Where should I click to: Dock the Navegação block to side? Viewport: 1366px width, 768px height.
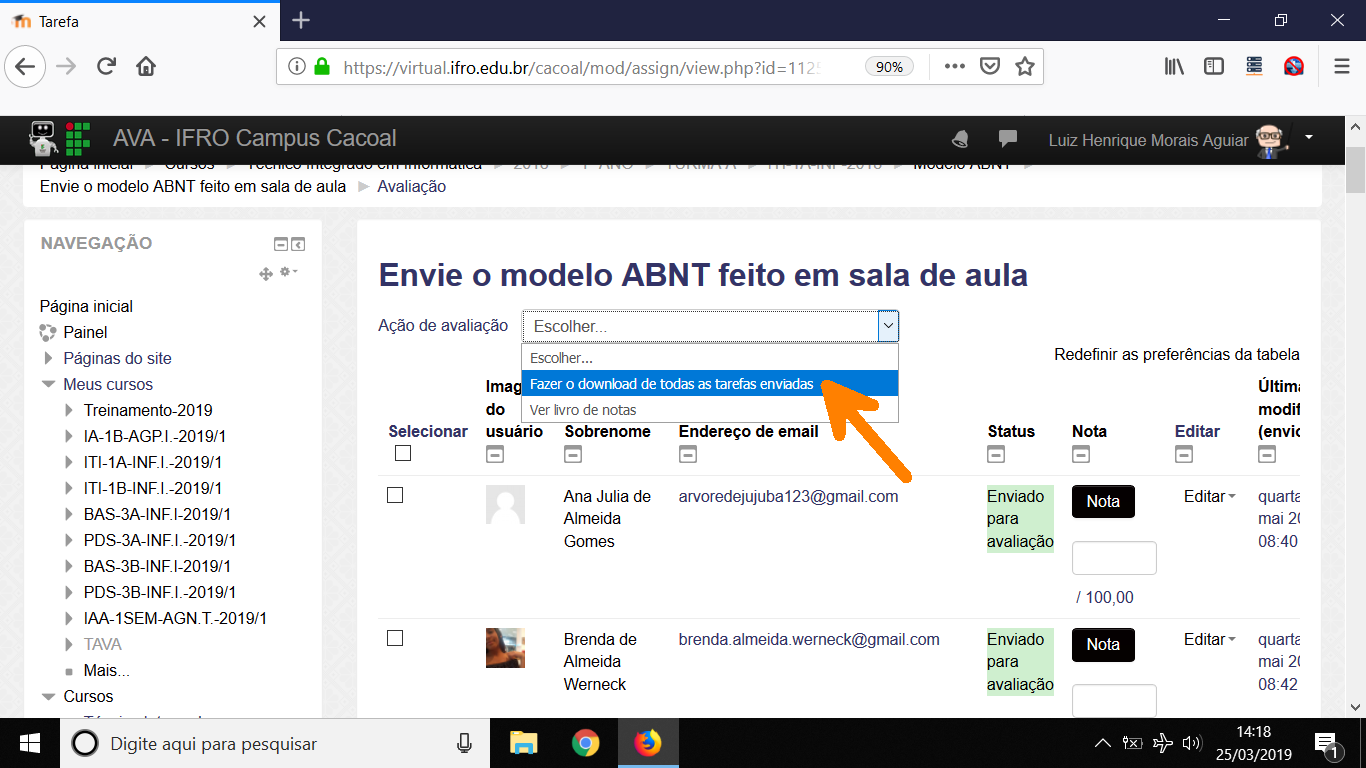pyautogui.click(x=298, y=244)
